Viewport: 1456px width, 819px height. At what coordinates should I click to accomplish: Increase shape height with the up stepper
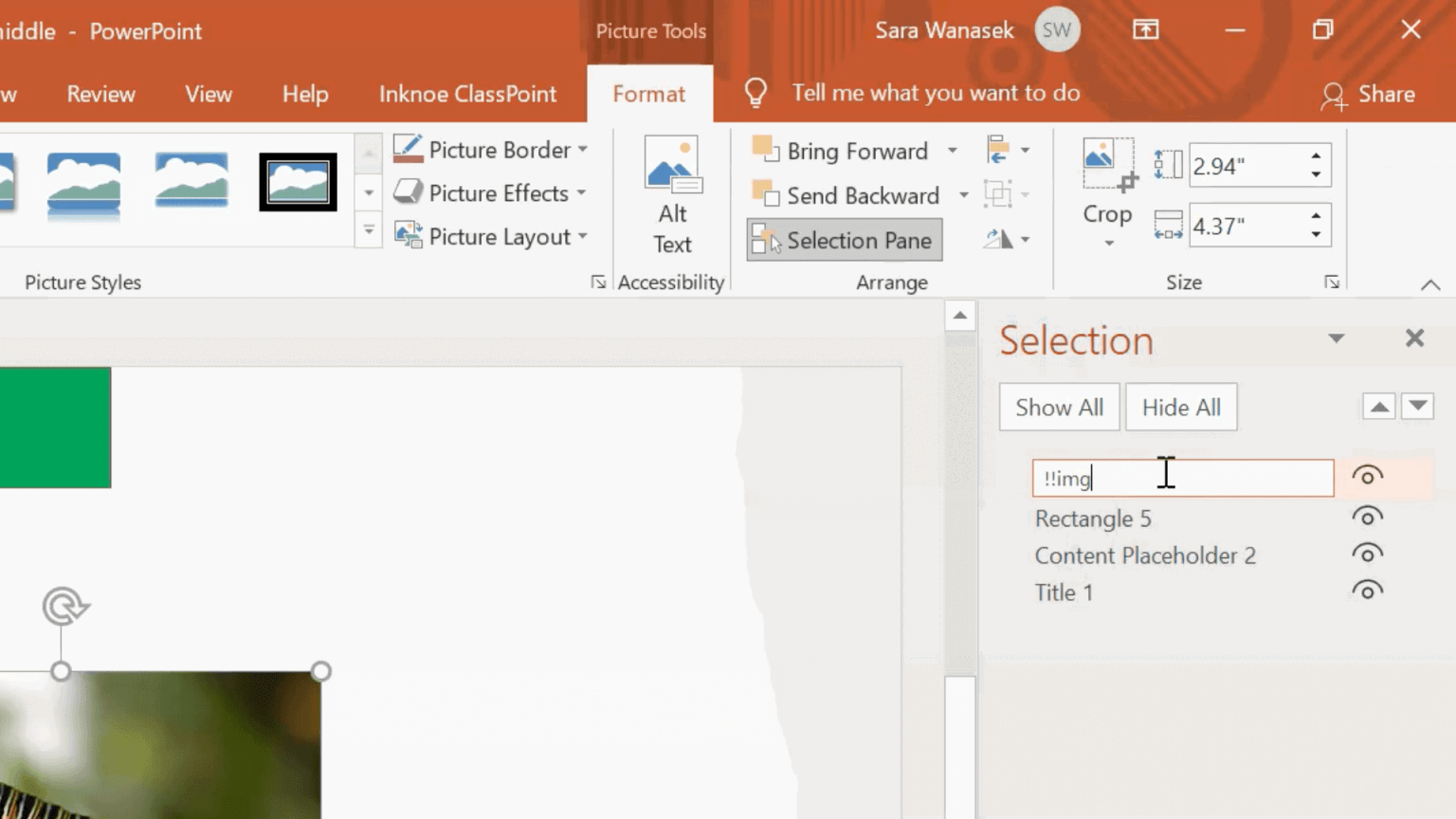tap(1316, 157)
